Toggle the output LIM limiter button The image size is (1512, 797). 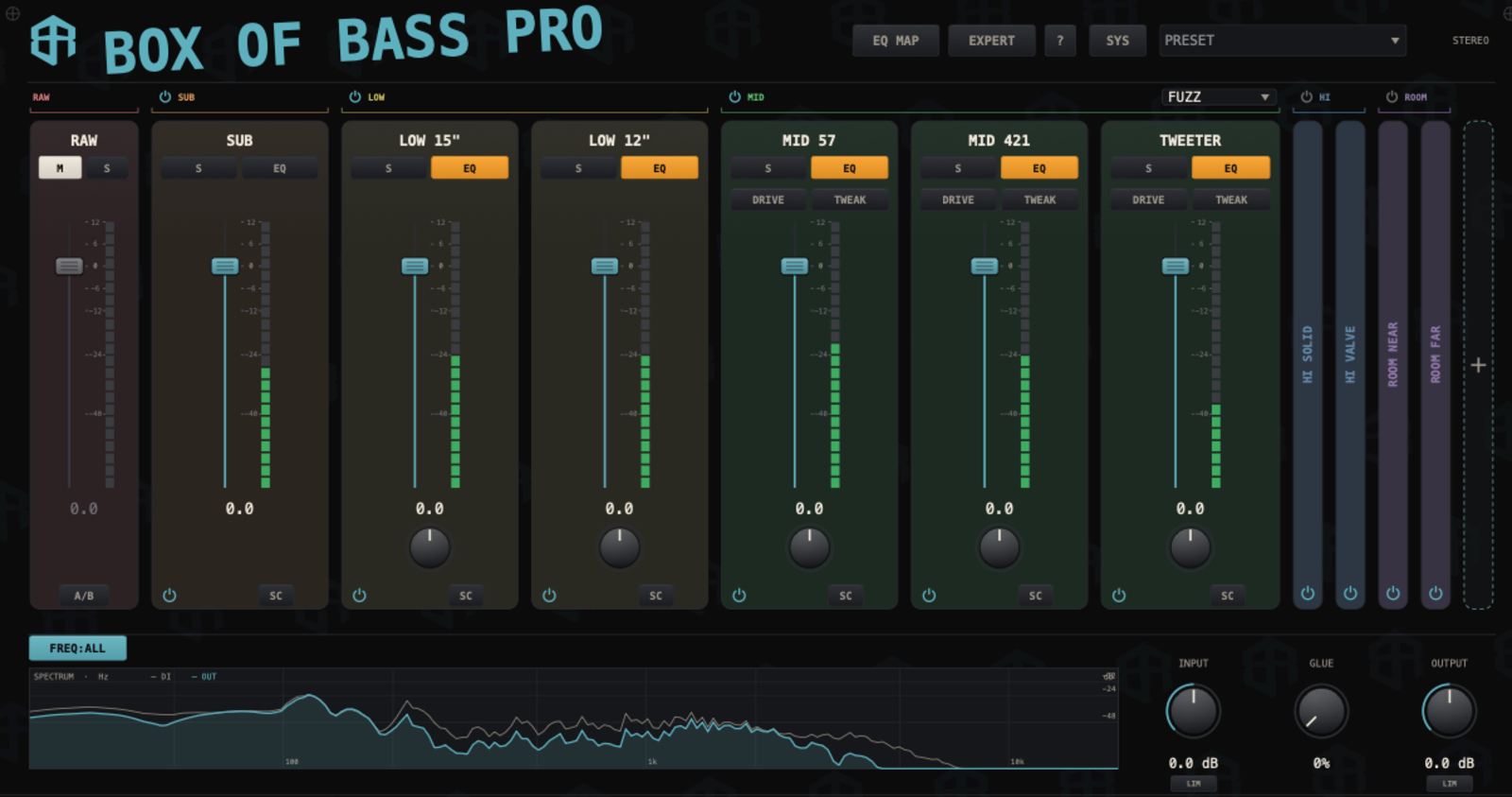pos(1450,784)
